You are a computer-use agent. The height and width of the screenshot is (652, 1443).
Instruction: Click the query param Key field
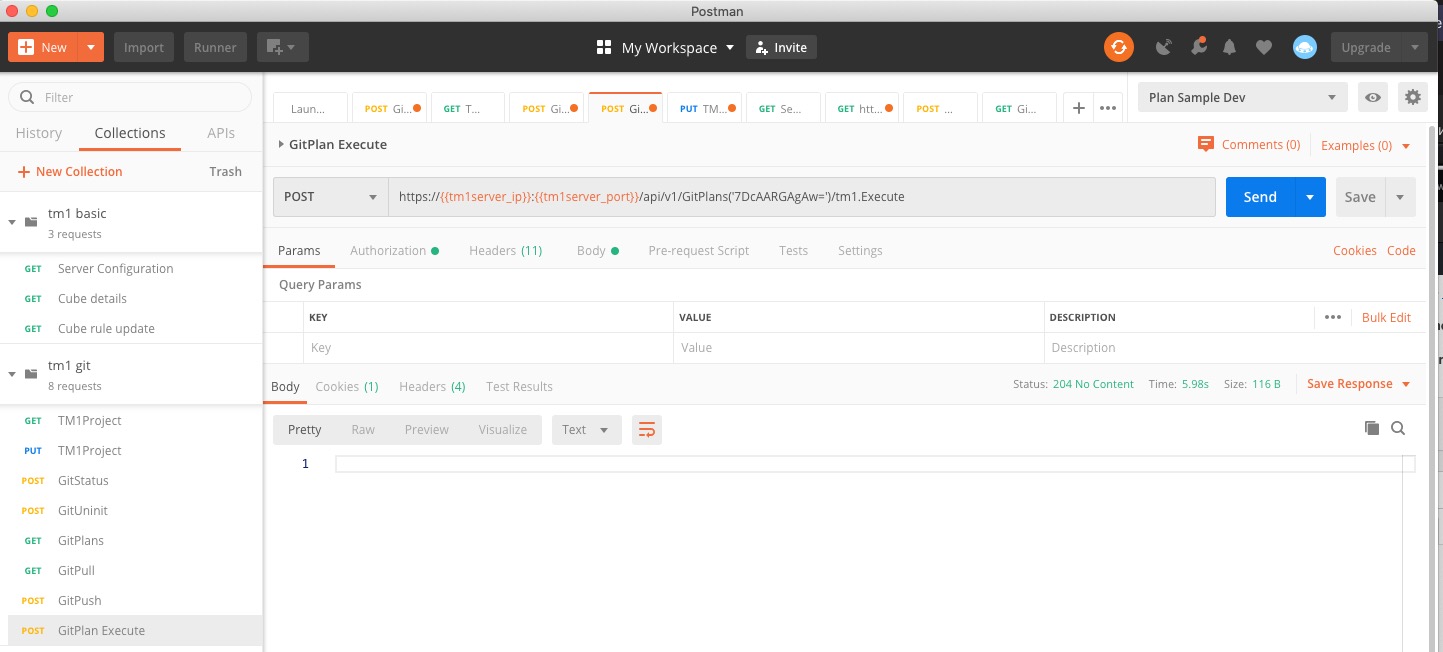(489, 348)
